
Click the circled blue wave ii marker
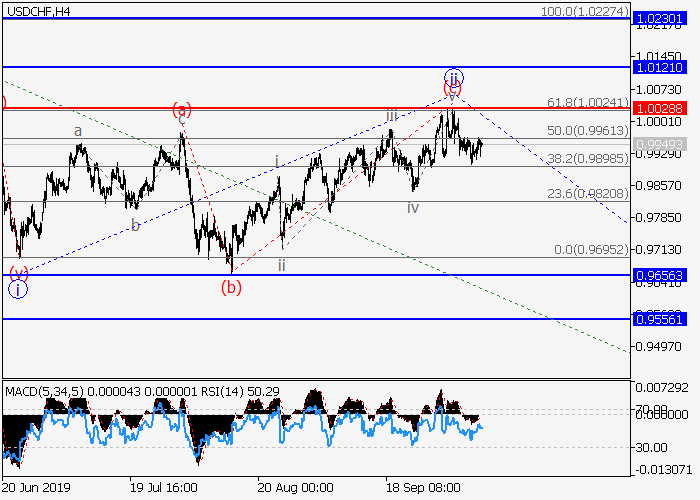(453, 77)
